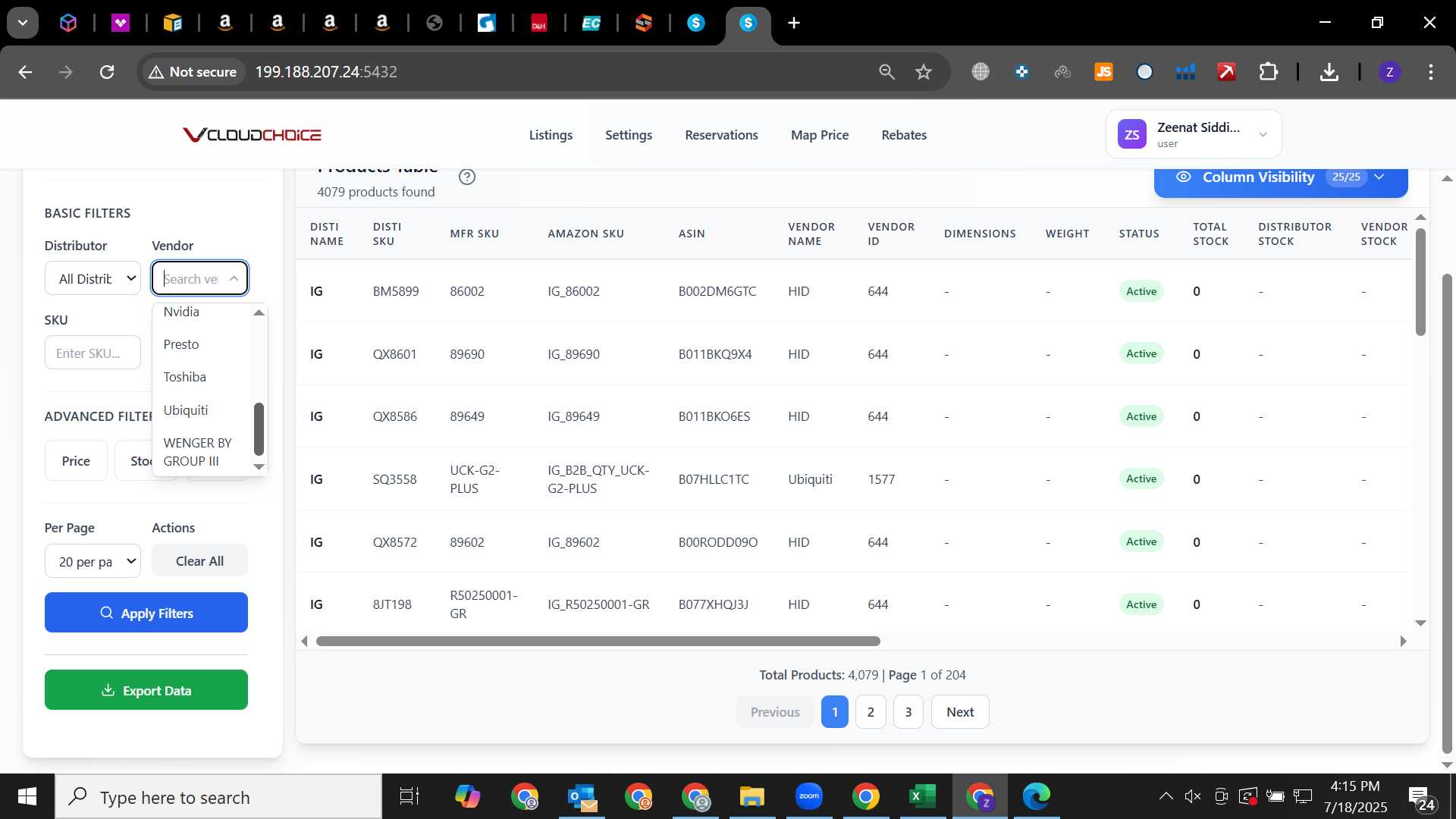Image resolution: width=1456 pixels, height=819 pixels.
Task: Click the Task View taskbar icon
Action: click(409, 796)
